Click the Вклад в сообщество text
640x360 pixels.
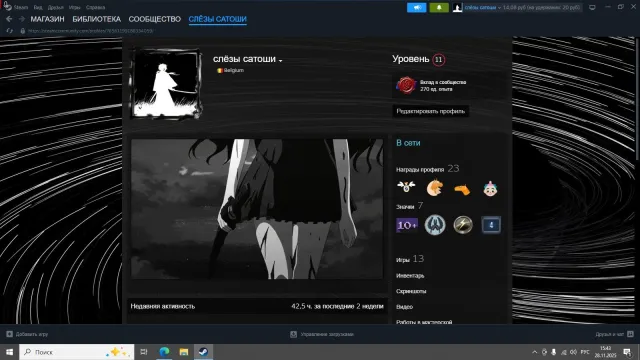point(443,82)
